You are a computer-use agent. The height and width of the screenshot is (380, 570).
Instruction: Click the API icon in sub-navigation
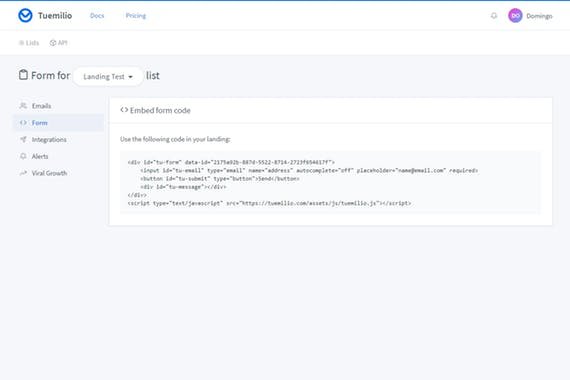pos(53,43)
